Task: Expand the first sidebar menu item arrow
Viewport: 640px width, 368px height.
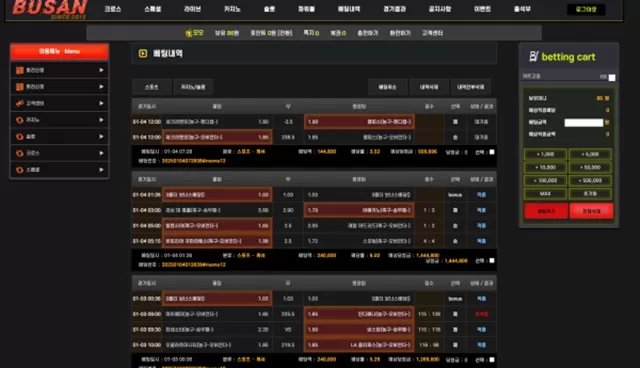Action: pyautogui.click(x=101, y=70)
